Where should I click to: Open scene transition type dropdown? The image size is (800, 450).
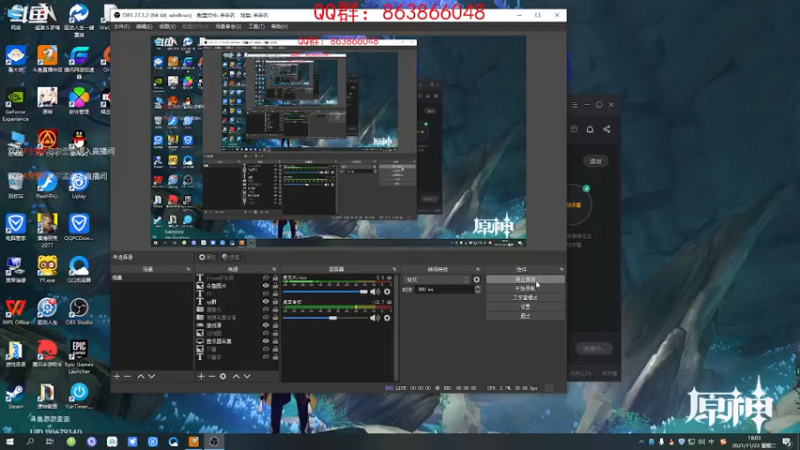point(436,280)
